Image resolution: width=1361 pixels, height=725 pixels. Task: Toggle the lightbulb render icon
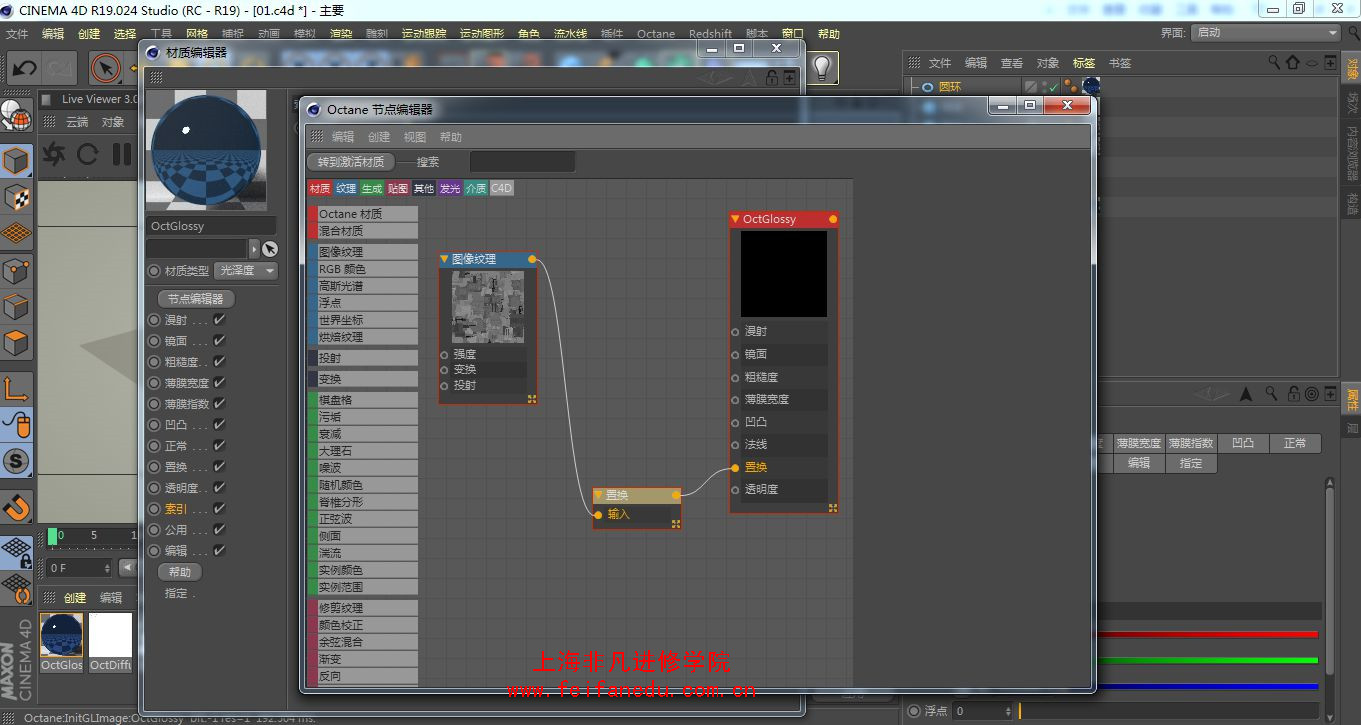click(x=822, y=67)
